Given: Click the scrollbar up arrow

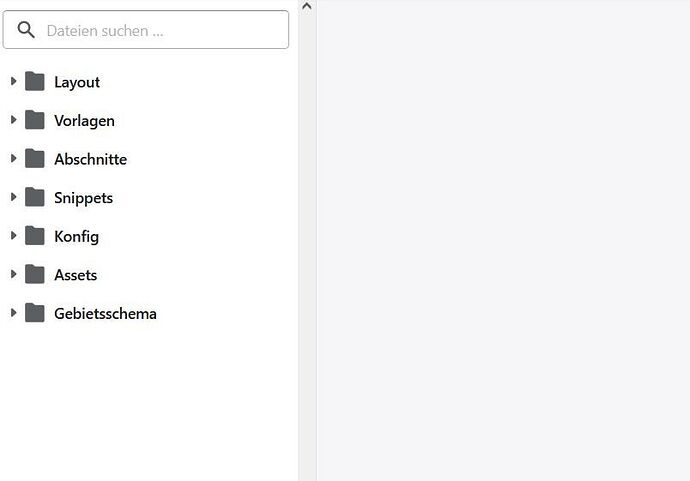Looking at the screenshot, I should [307, 7].
